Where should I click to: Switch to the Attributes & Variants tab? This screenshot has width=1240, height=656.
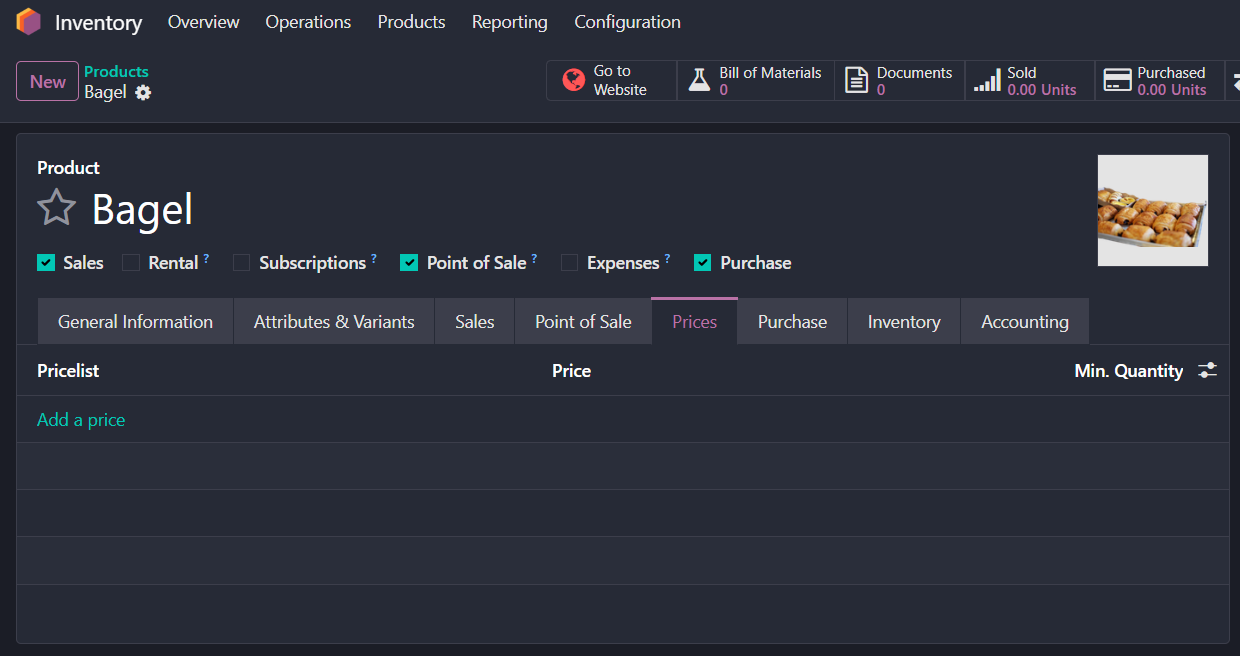(x=334, y=322)
